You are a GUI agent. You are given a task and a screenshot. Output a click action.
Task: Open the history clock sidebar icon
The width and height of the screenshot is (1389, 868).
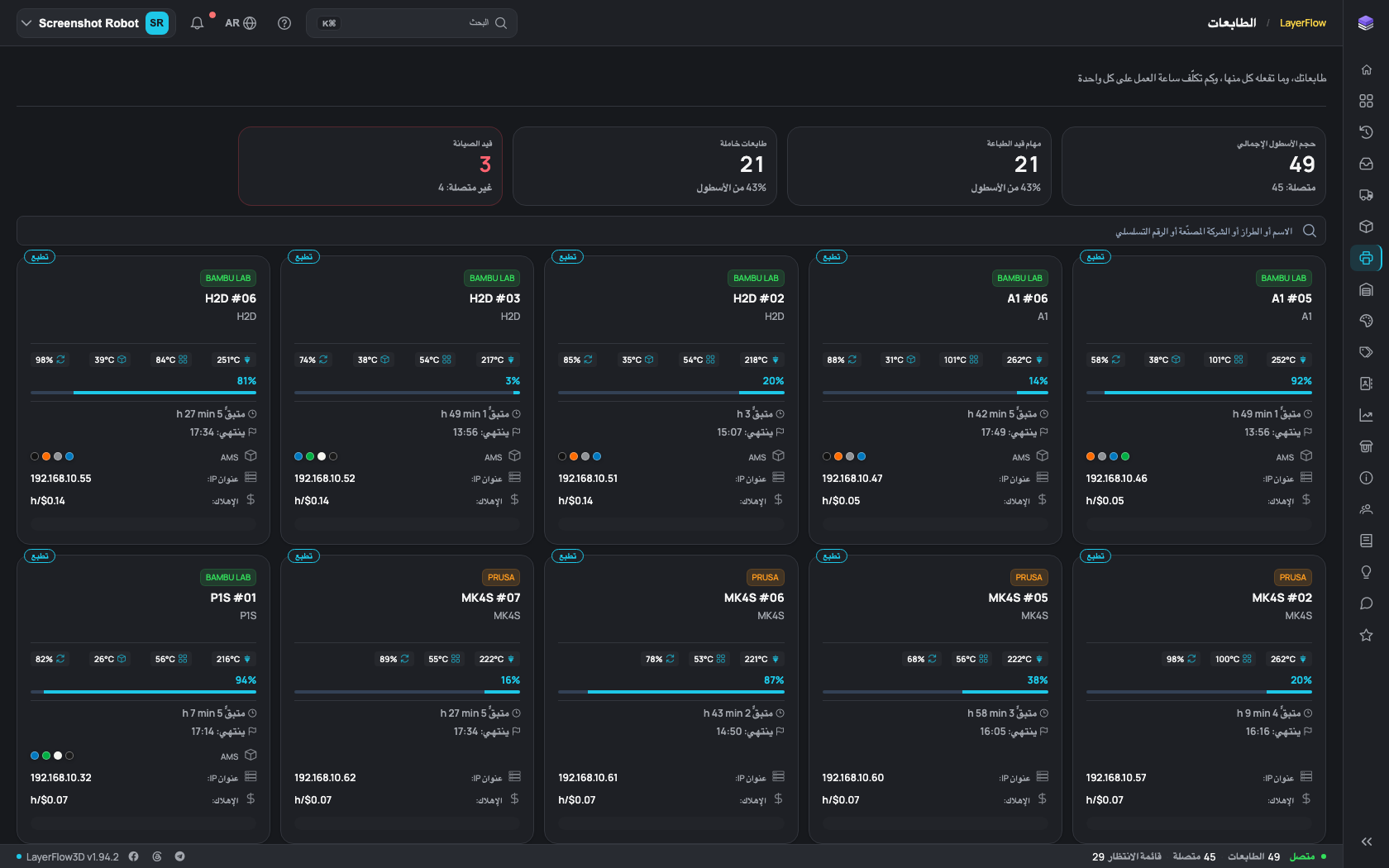point(1366,132)
